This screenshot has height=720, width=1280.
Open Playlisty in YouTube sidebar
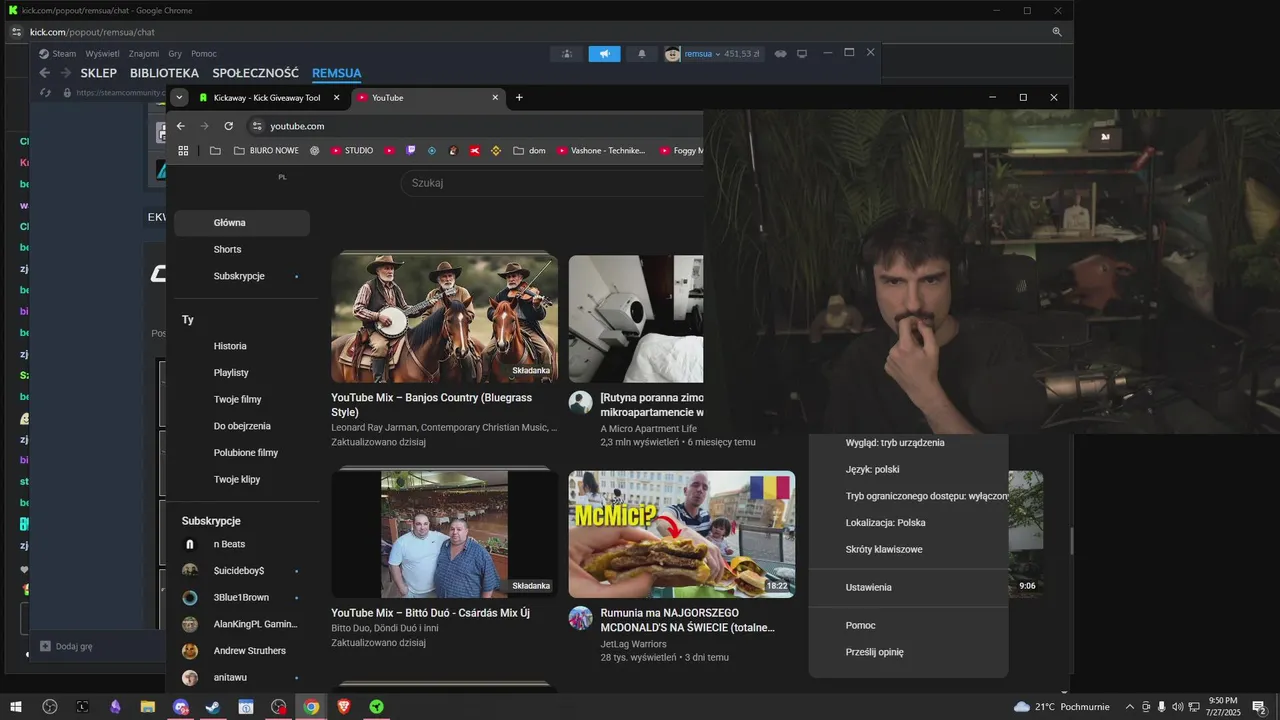[x=242, y=373]
